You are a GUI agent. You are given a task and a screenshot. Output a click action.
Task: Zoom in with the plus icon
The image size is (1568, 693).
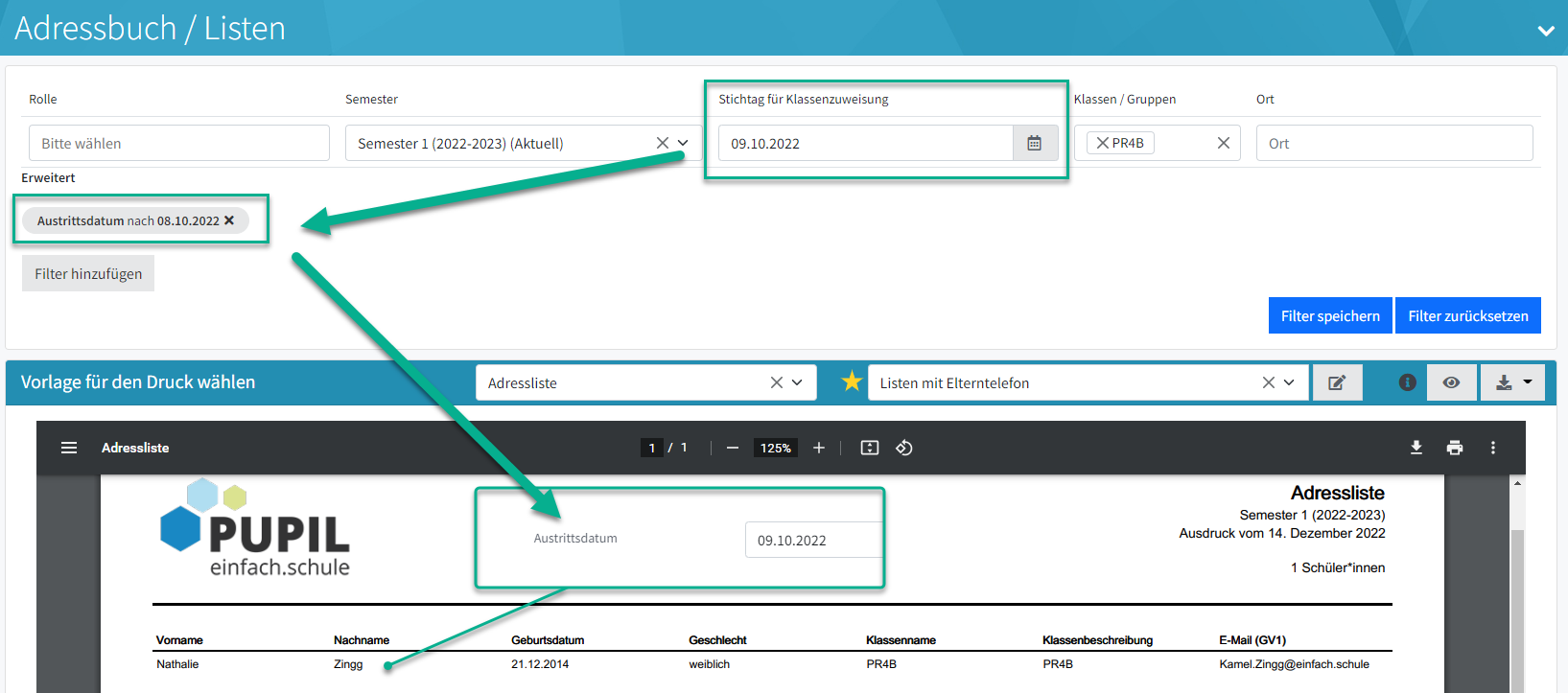point(819,448)
